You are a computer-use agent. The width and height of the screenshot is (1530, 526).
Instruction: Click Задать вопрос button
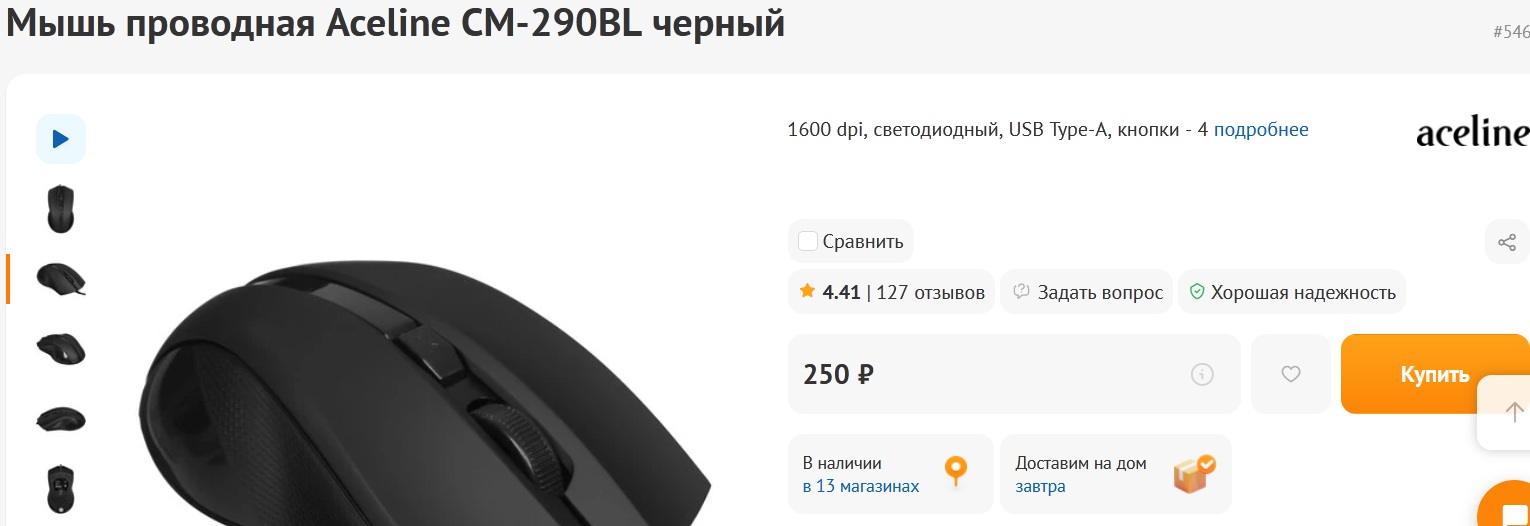[x=1087, y=292]
